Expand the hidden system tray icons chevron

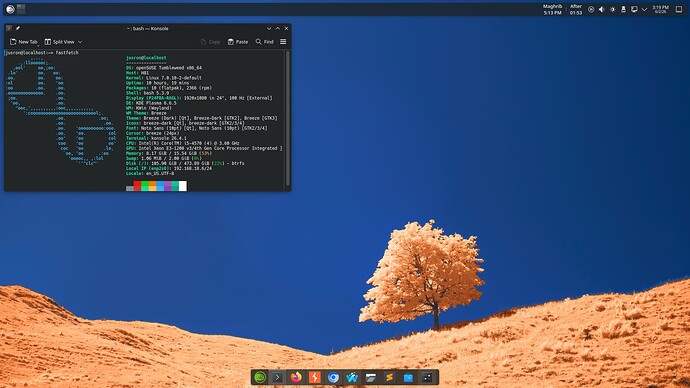[x=644, y=9]
